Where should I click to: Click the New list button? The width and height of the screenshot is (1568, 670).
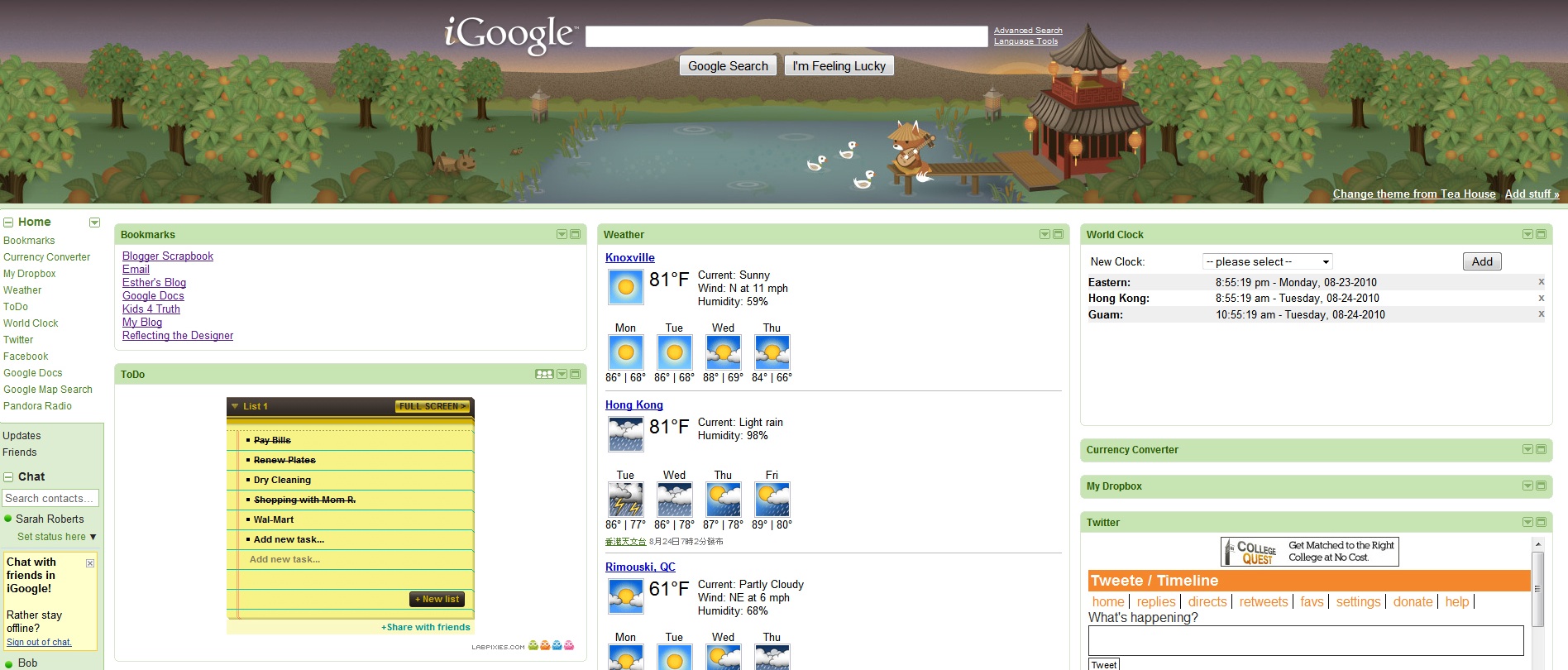(x=437, y=599)
